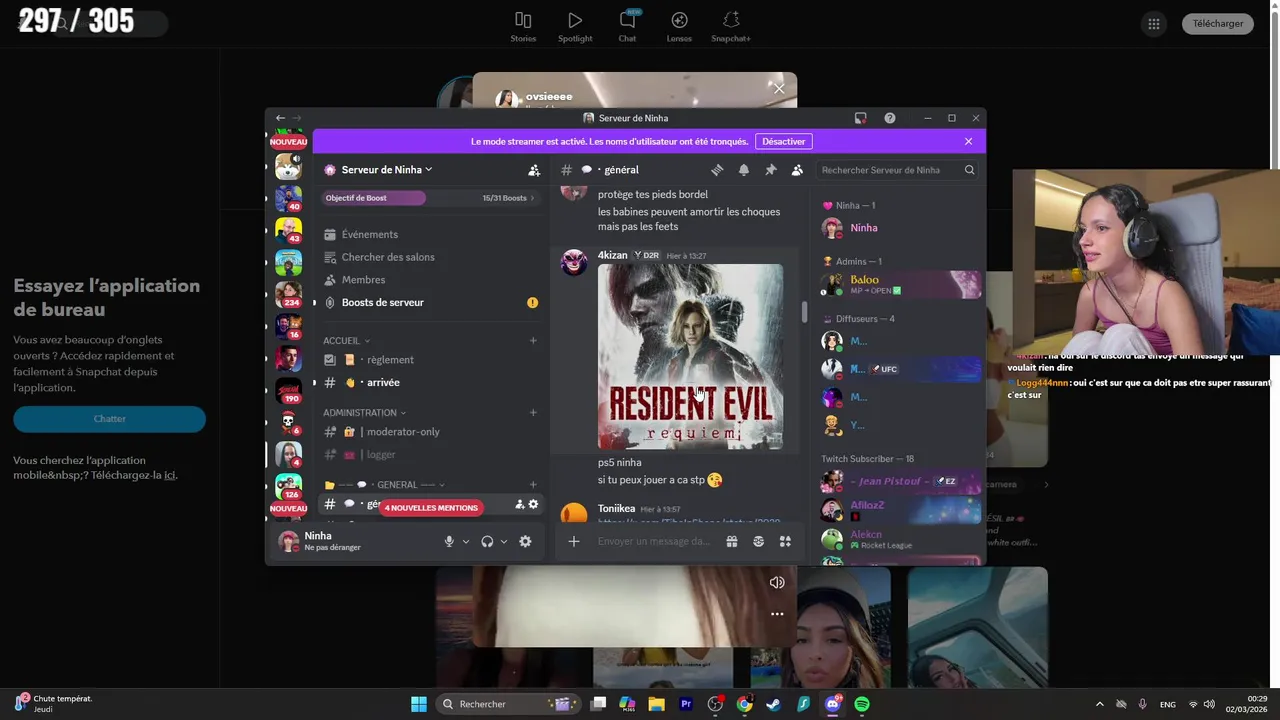Add a channel to the ADMINISTRATION category
This screenshot has height=720, width=1280.
(x=533, y=412)
